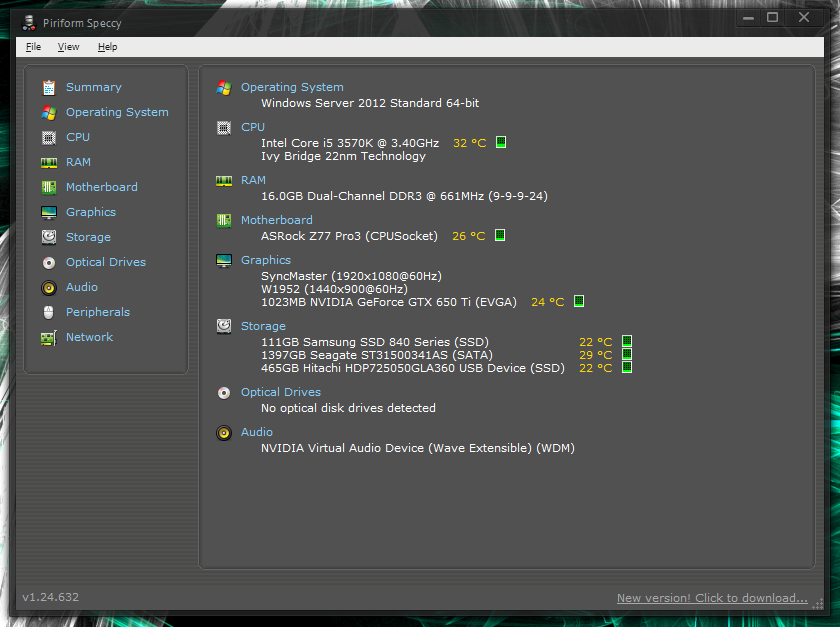The height and width of the screenshot is (627, 840).
Task: Click the CPU chip icon in summary panel
Action: click(x=224, y=128)
